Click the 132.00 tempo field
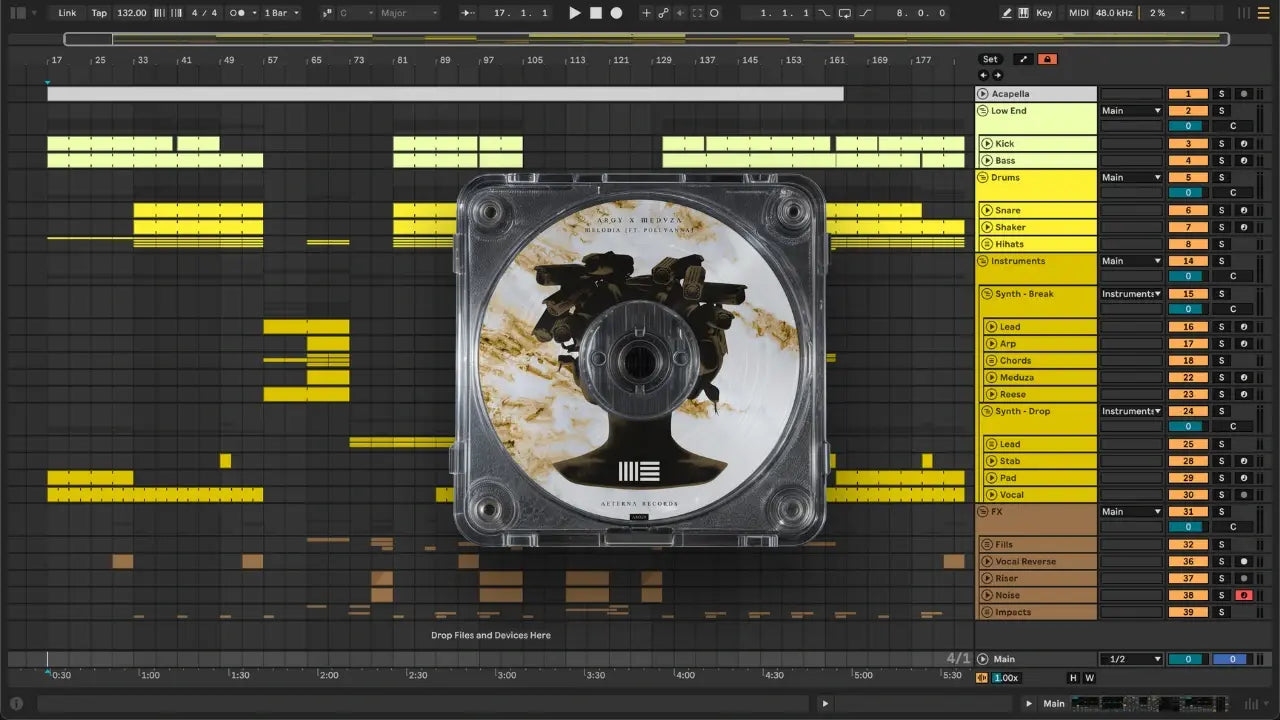The image size is (1280, 720). [x=131, y=13]
